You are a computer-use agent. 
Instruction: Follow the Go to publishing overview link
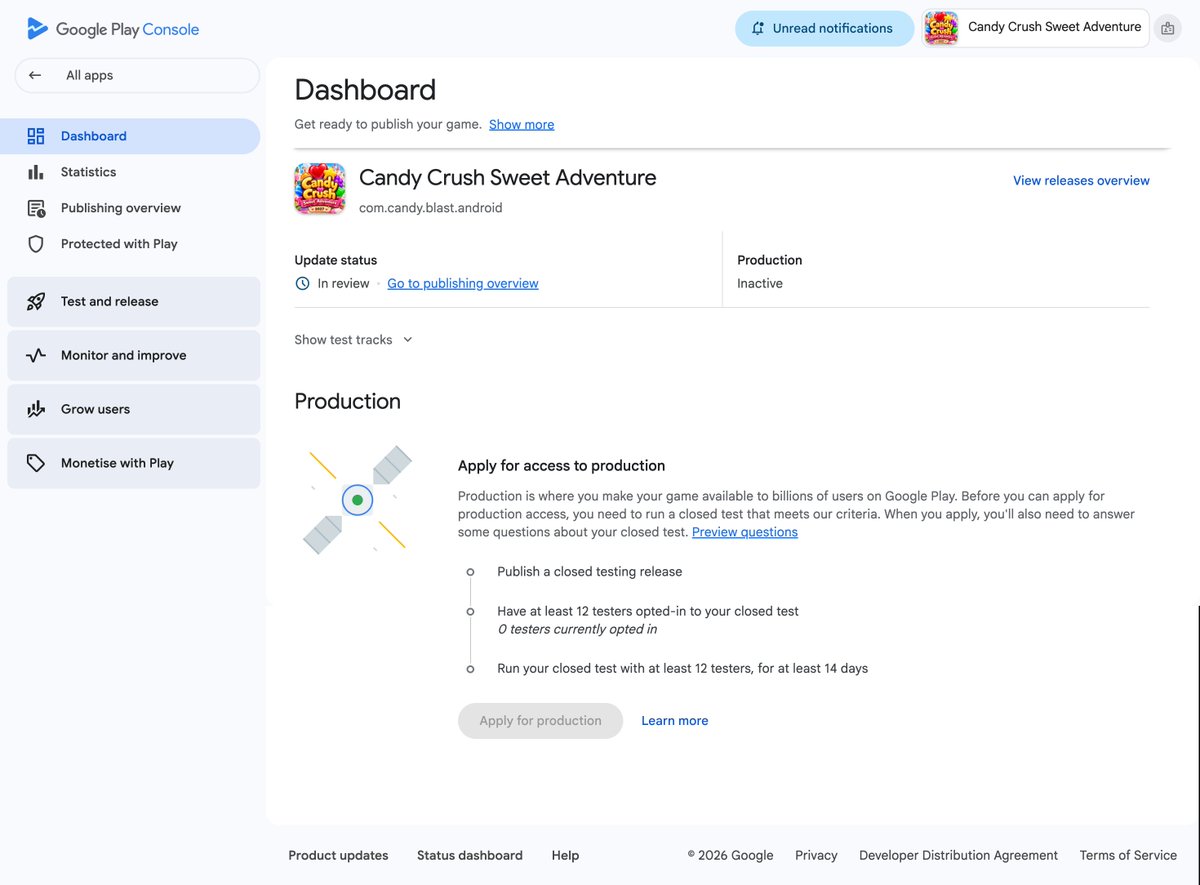pos(463,284)
